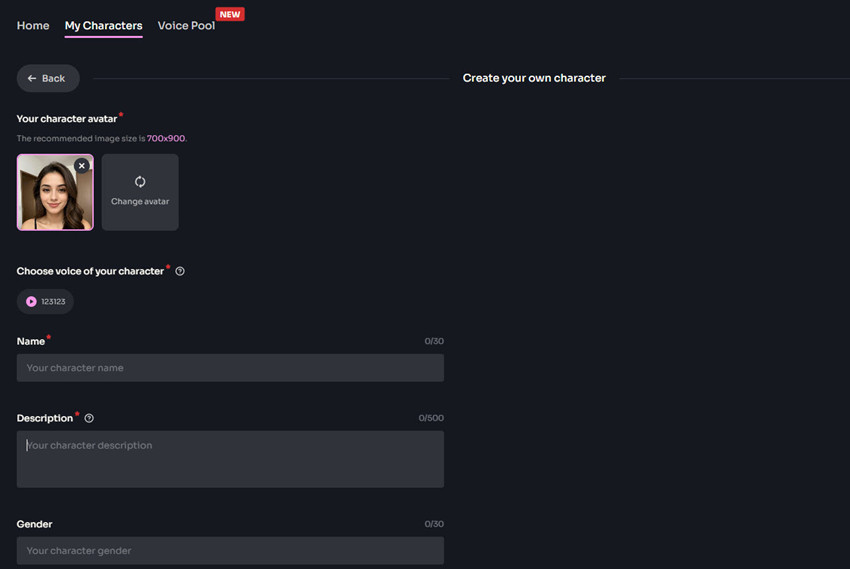Remove the uploaded avatar with the X icon

click(82, 166)
